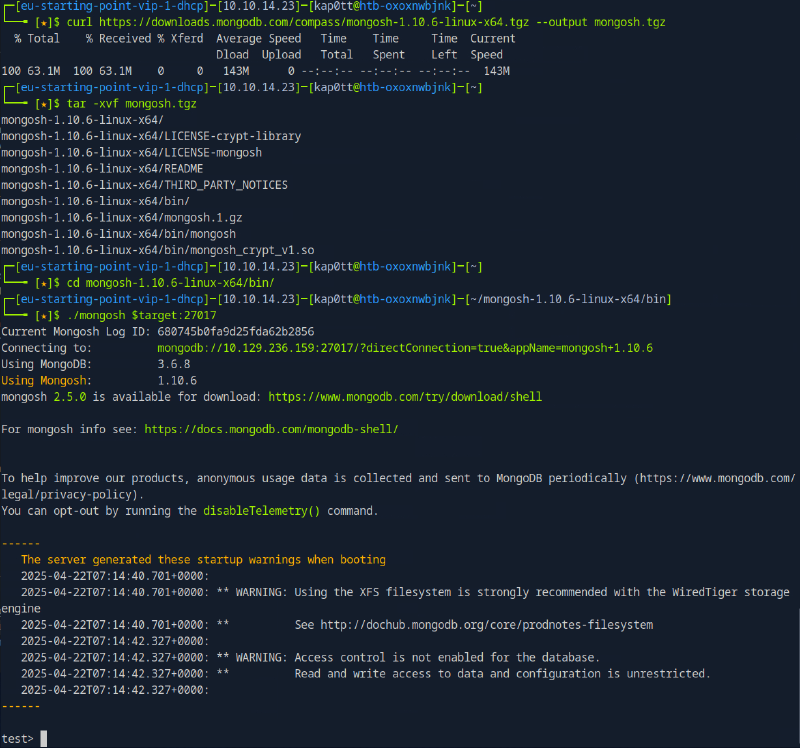Click the startup warnings heading text
This screenshot has width=800, height=748.
[203, 560]
